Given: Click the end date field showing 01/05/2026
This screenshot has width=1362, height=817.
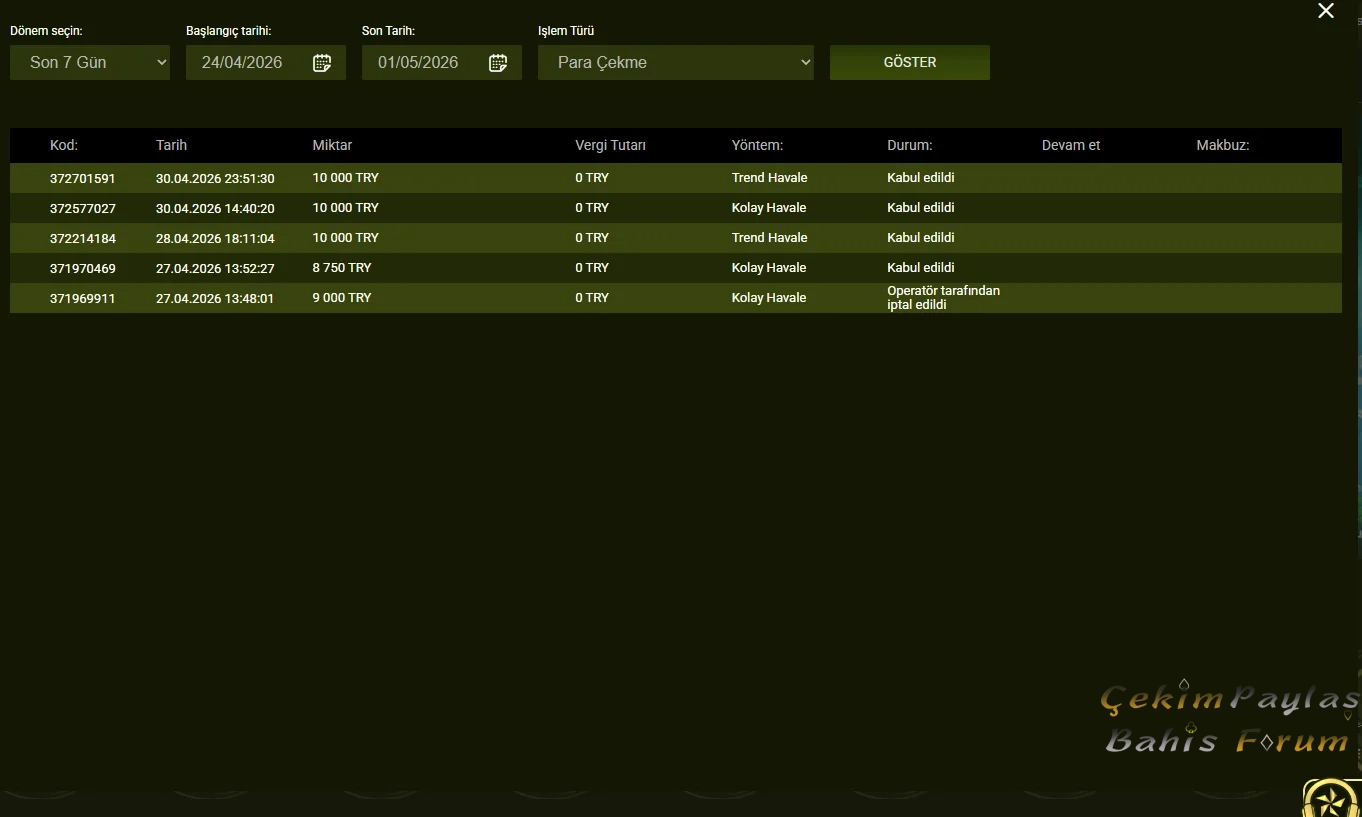Looking at the screenshot, I should 442,62.
